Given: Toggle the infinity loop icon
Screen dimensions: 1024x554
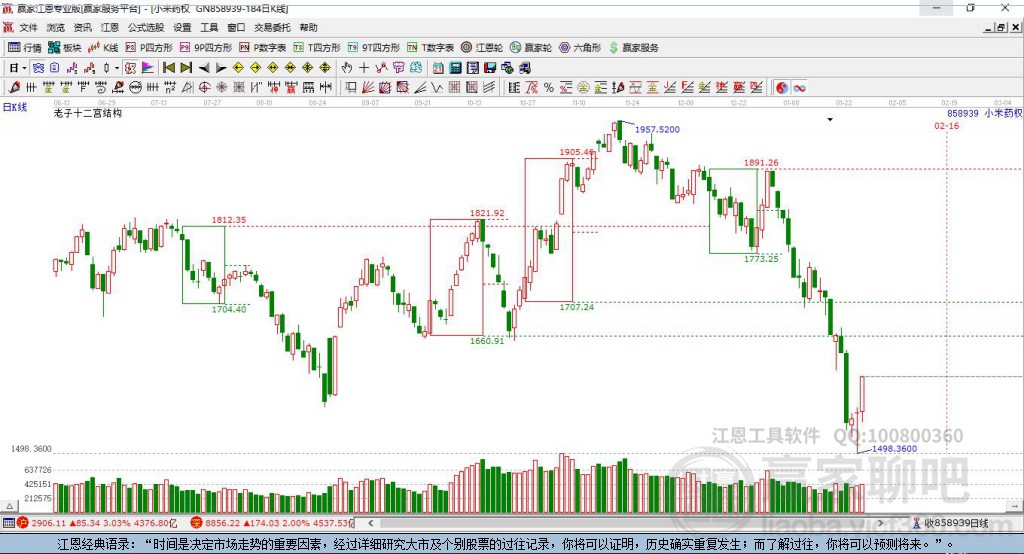Looking at the screenshot, I should 799,88.
